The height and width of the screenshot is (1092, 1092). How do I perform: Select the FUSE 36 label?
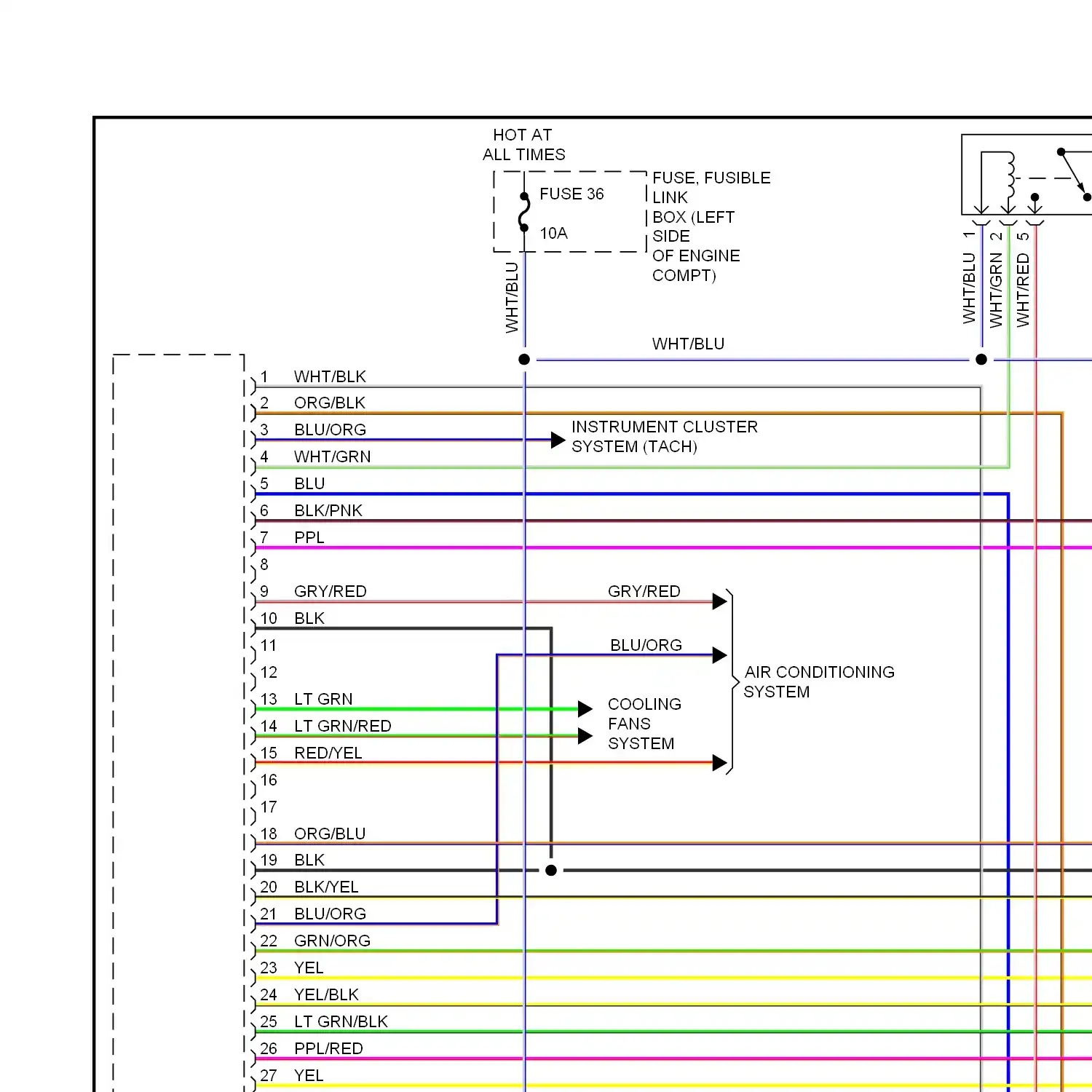(571, 194)
